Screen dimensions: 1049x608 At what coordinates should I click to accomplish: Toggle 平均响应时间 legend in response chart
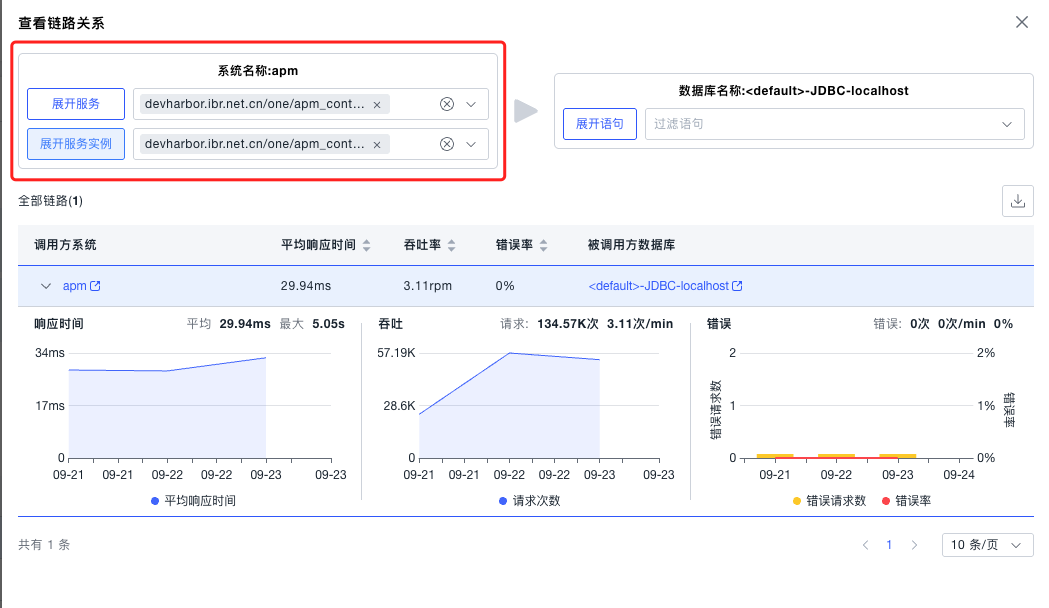[x=193, y=500]
